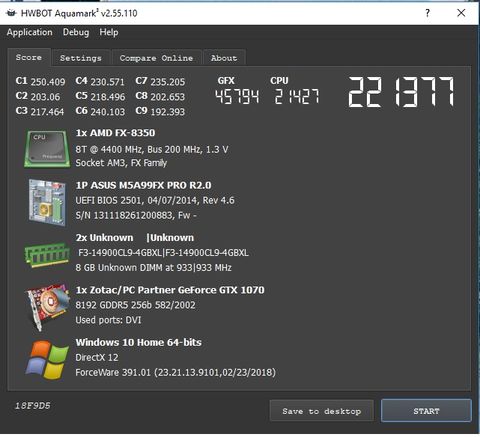Screen dimensions: 480x437
Task: Click the CPU score 21427
Action: pos(297,97)
